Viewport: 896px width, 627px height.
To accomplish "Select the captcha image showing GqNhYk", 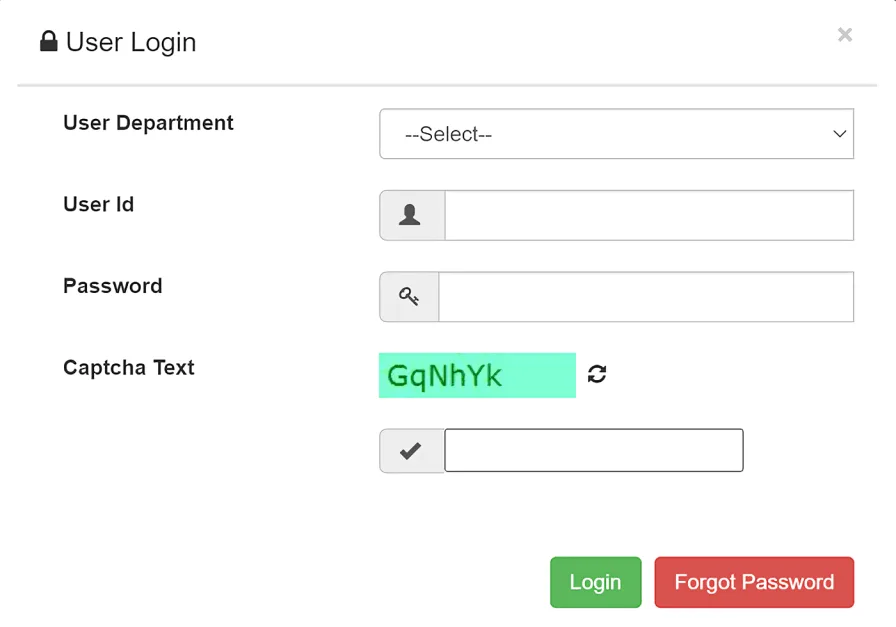I will pyautogui.click(x=477, y=375).
